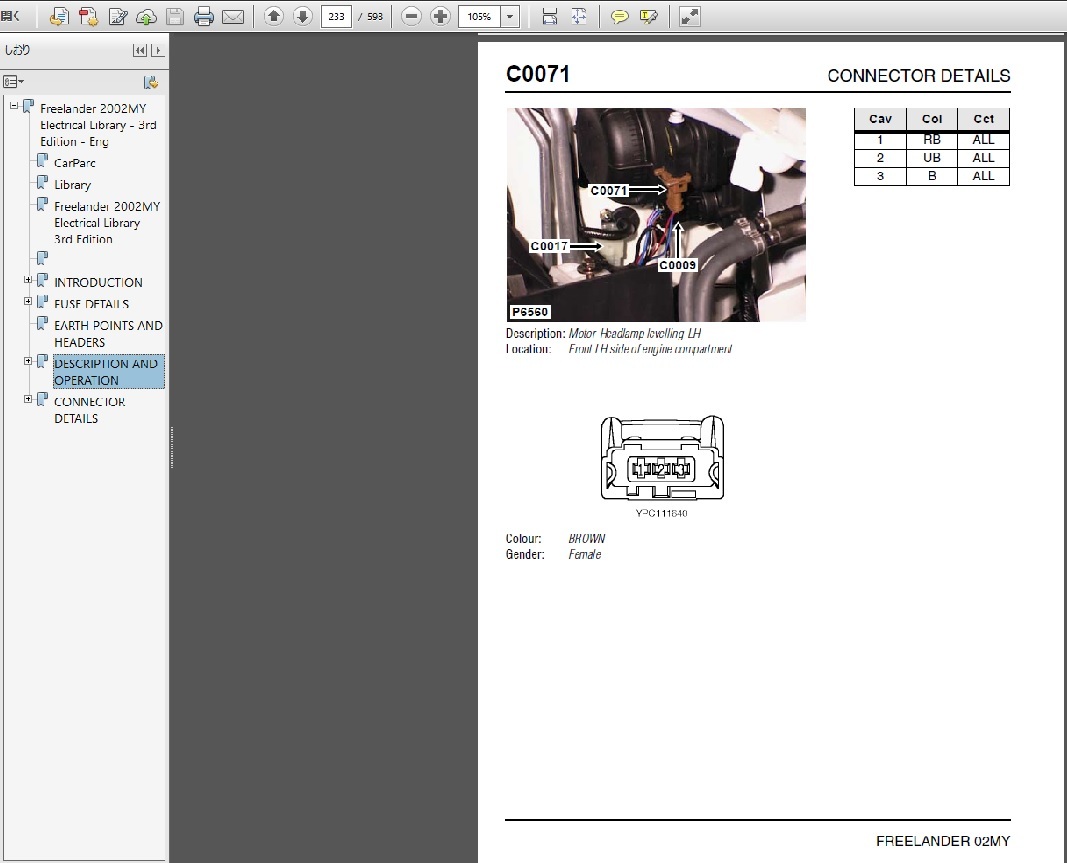Open the INTRODUCTION bookmark

(98, 282)
